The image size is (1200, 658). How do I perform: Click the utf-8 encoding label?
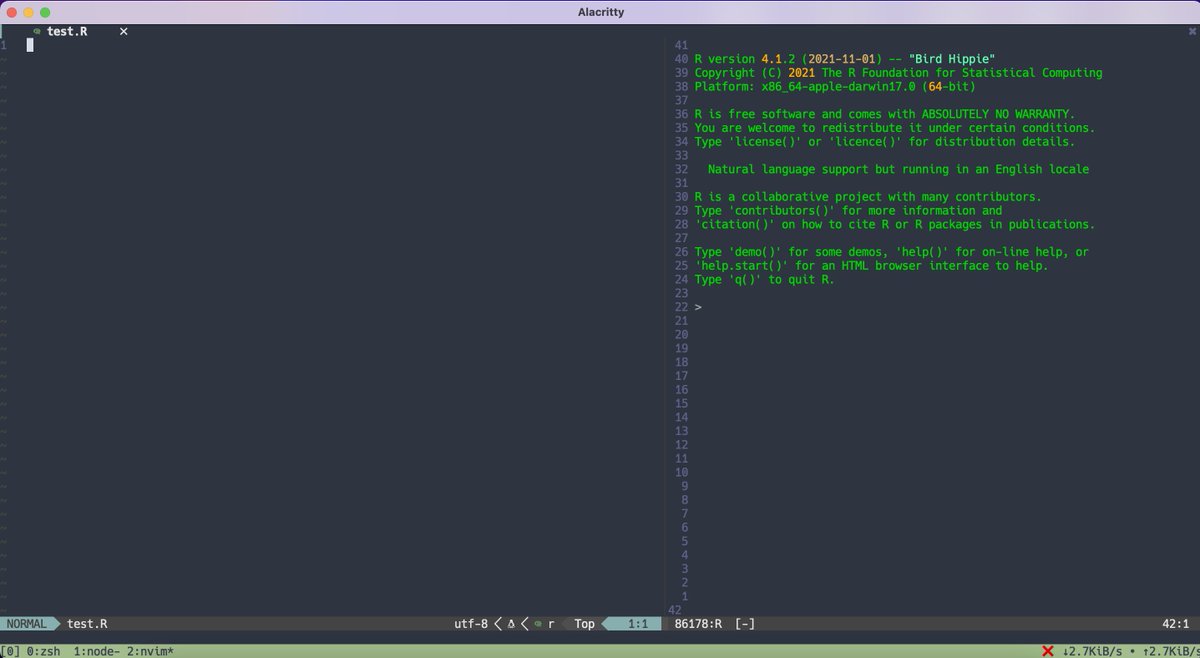[x=471, y=624]
